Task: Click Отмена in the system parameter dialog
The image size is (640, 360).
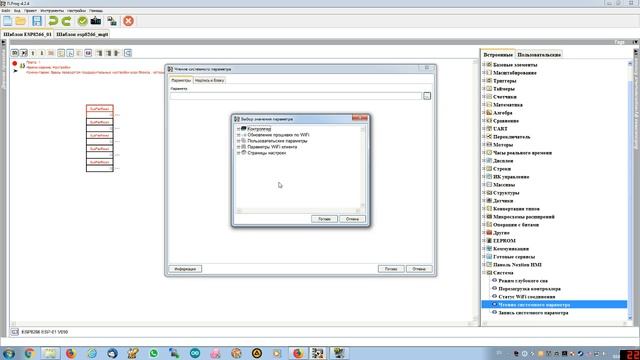Action: click(419, 269)
